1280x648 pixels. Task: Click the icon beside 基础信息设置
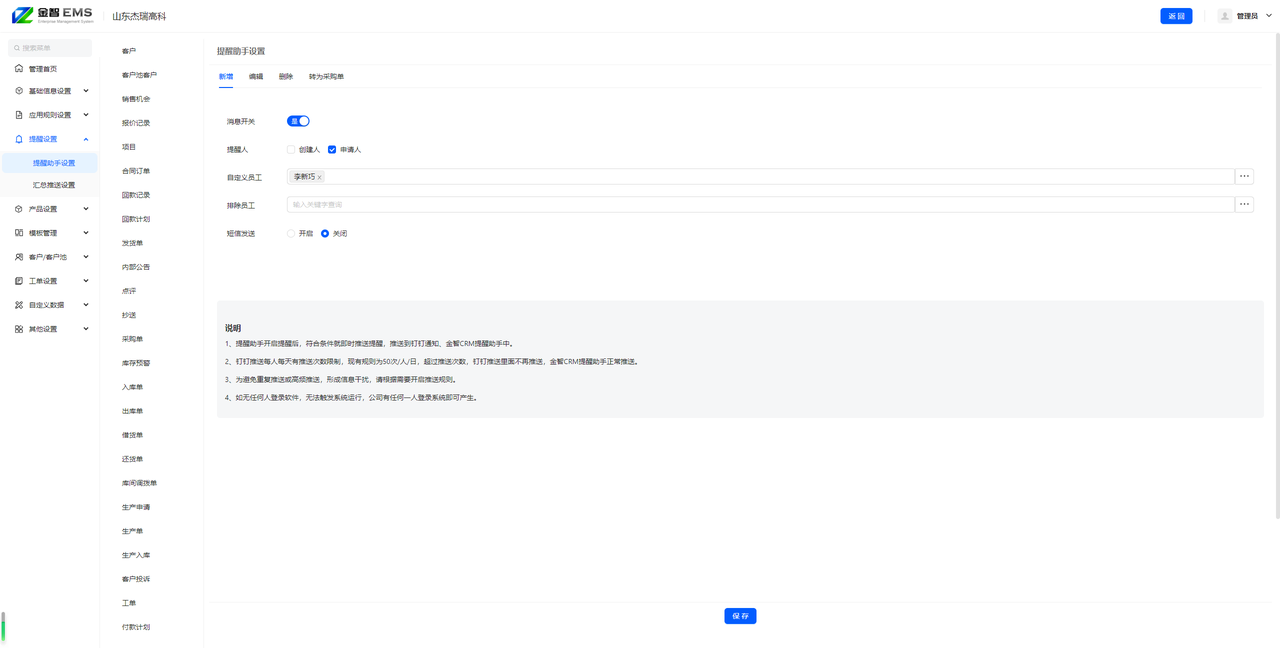click(19, 91)
